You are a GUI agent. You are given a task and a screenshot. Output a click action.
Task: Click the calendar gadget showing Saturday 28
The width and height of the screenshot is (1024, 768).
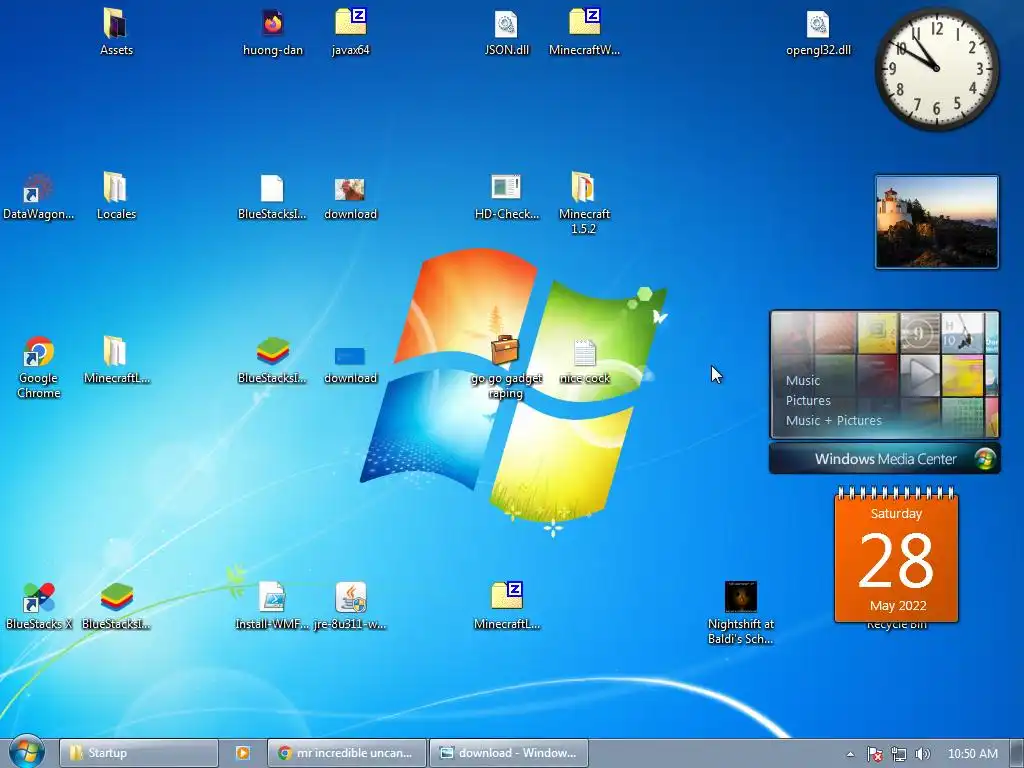coord(896,555)
